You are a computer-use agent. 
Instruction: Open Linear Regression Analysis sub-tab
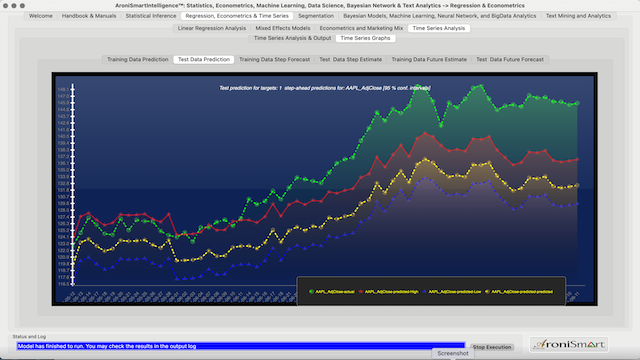click(212, 28)
